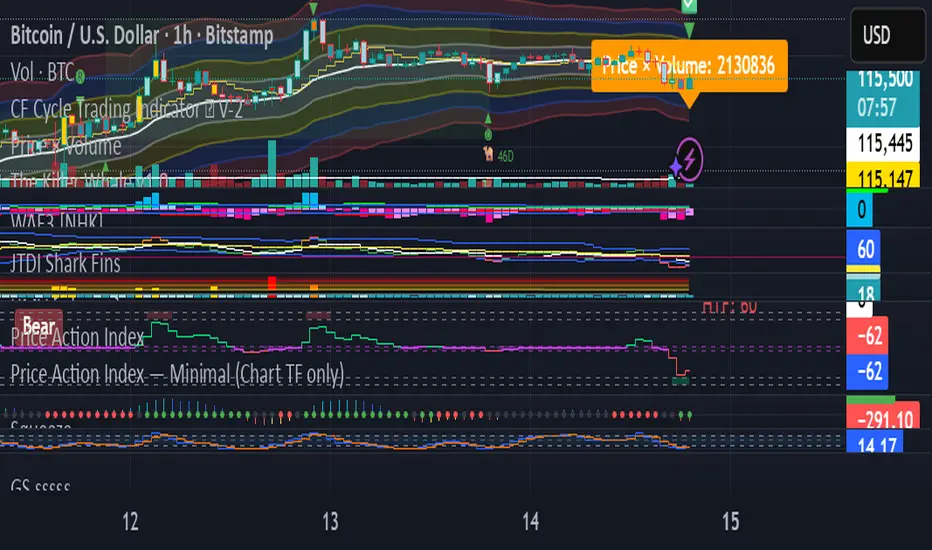Screen dimensions: 932x550
Task: Click the green up arrow above the 46D label
Action: pyautogui.click(x=488, y=119)
